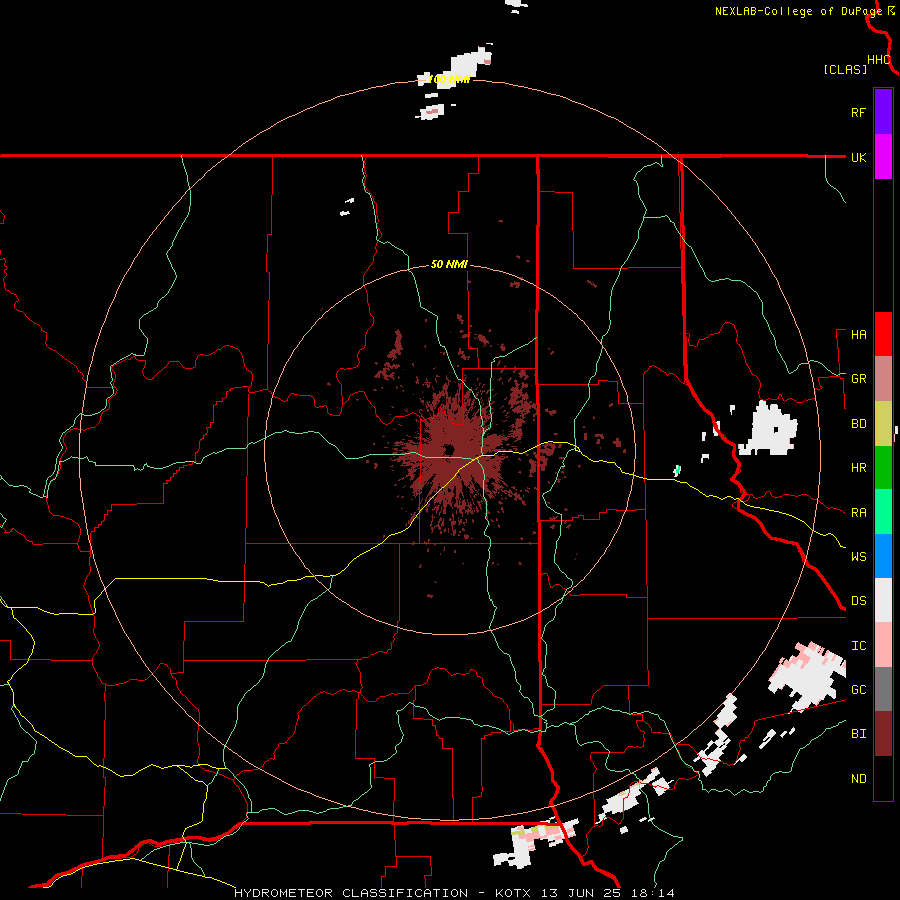
Task: Click the 'WS' legend label text
Action: click(x=858, y=557)
